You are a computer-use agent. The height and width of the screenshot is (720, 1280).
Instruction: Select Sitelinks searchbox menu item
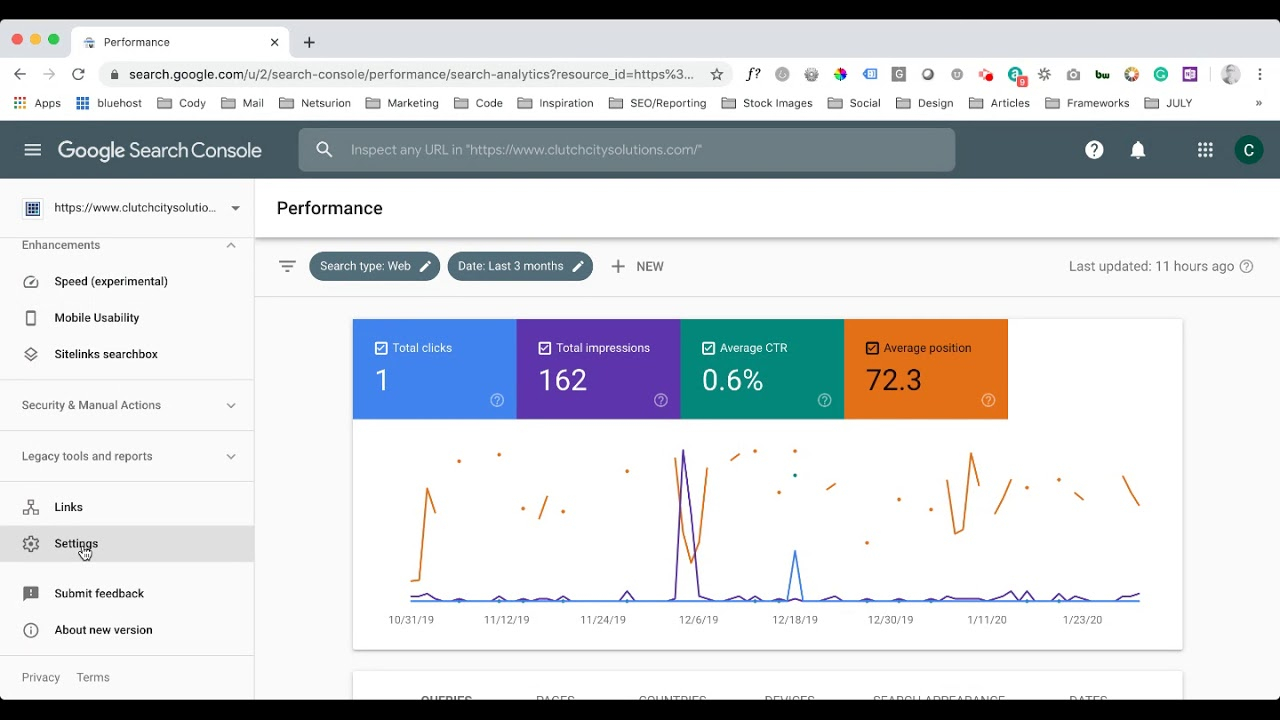[105, 354]
